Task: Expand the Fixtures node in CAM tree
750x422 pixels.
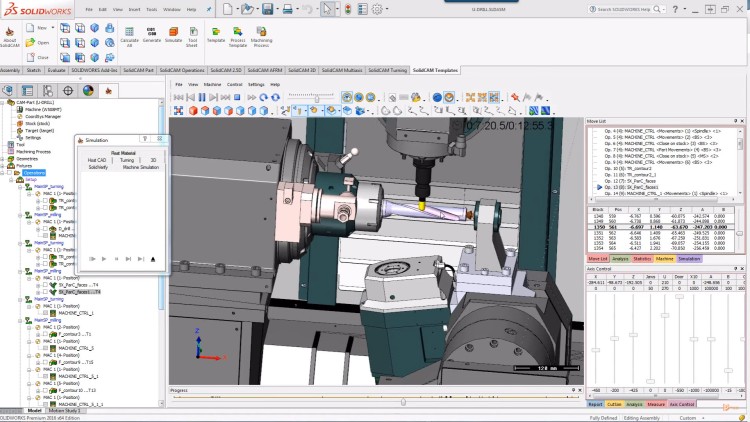Action: 2,166
